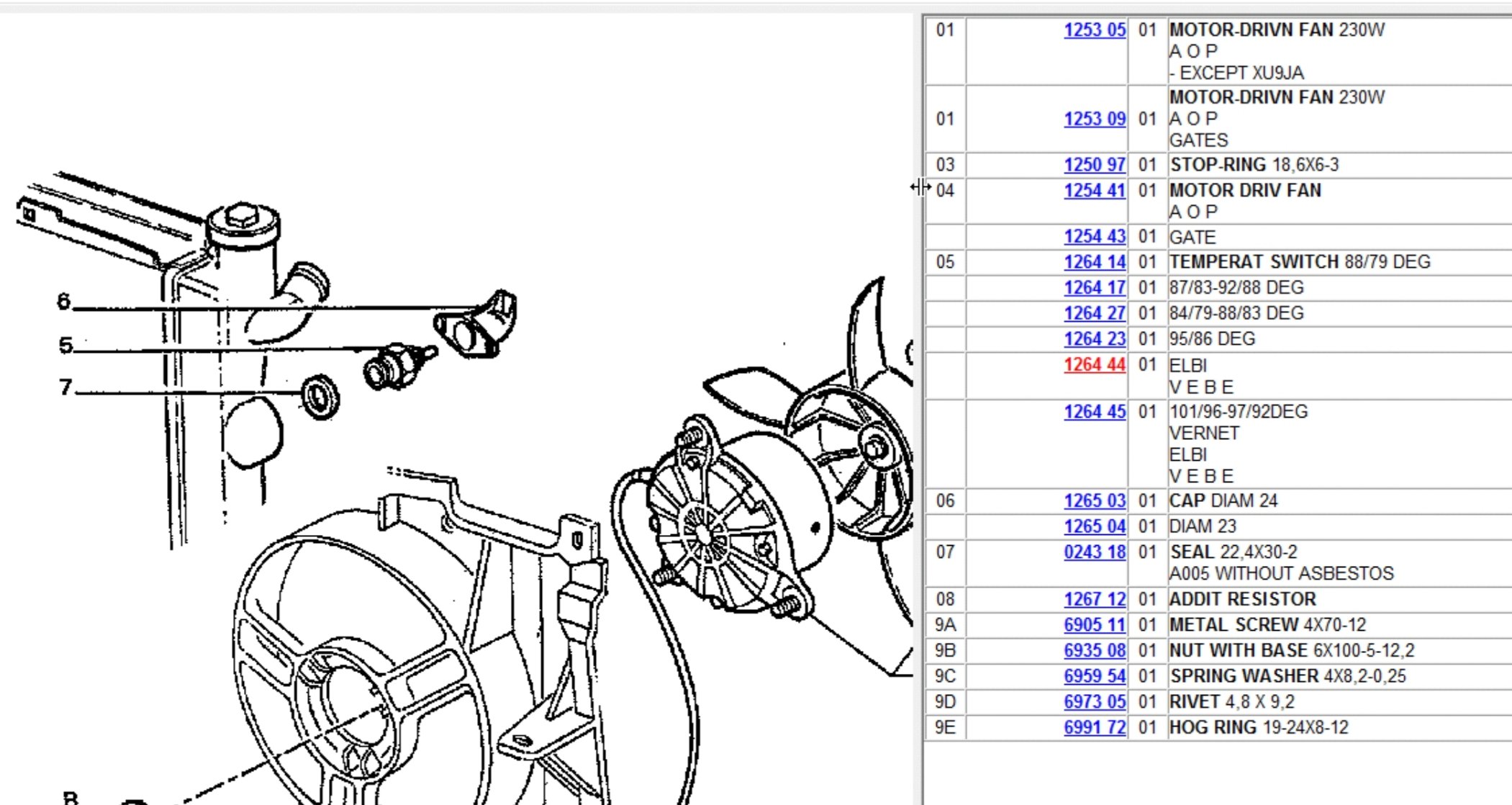The image size is (1512, 805).
Task: Open part number link 1253 05
Action: (1095, 30)
